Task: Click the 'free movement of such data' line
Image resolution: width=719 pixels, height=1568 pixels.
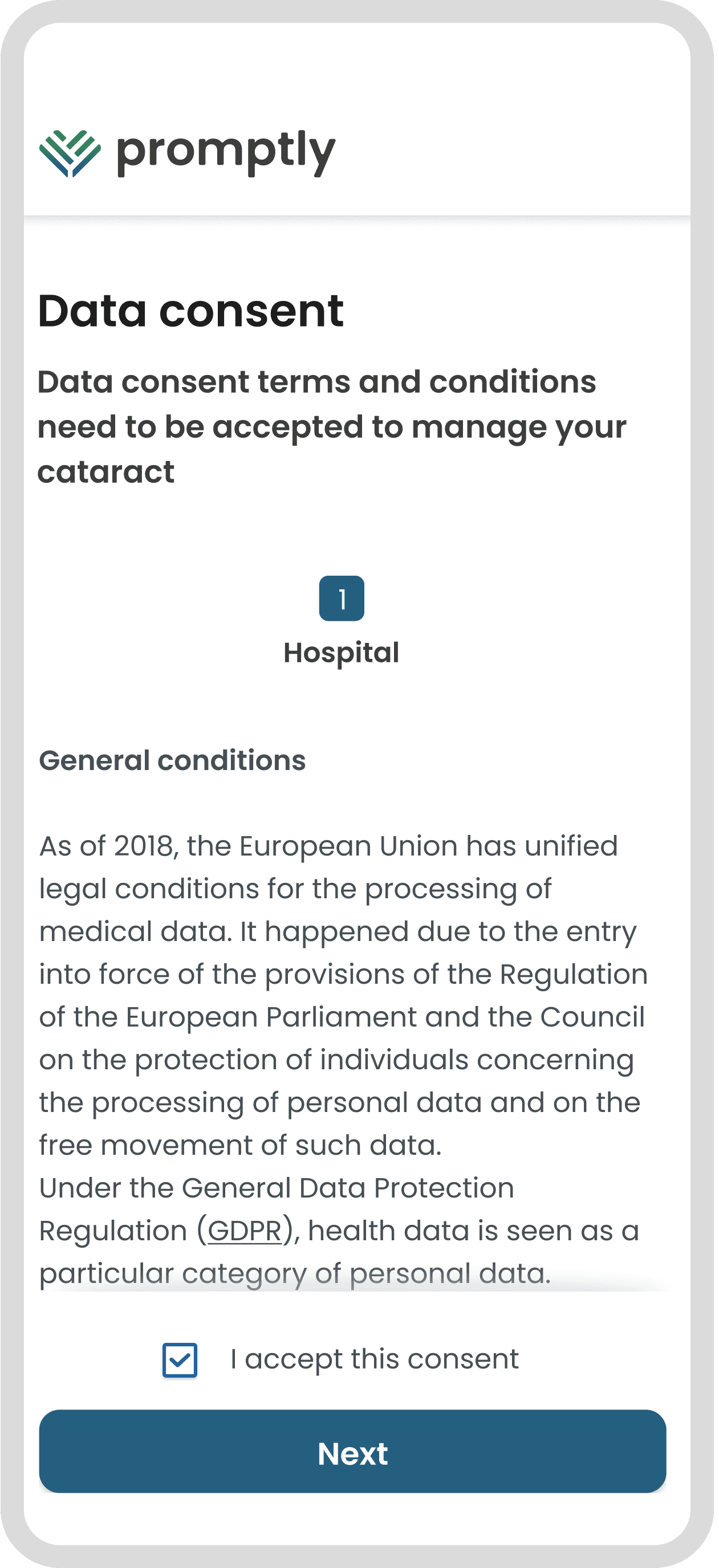Action: click(x=240, y=1145)
